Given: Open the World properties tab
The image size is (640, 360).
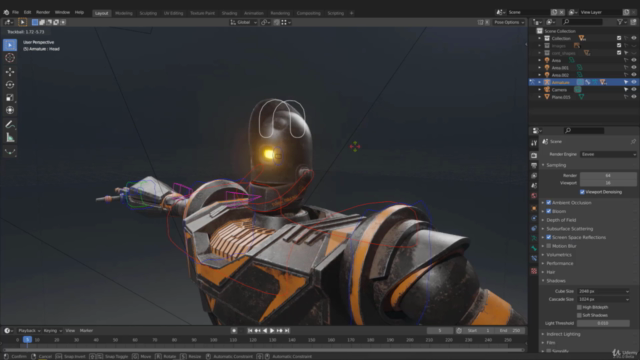Looking at the screenshot, I should pyautogui.click(x=534, y=196).
